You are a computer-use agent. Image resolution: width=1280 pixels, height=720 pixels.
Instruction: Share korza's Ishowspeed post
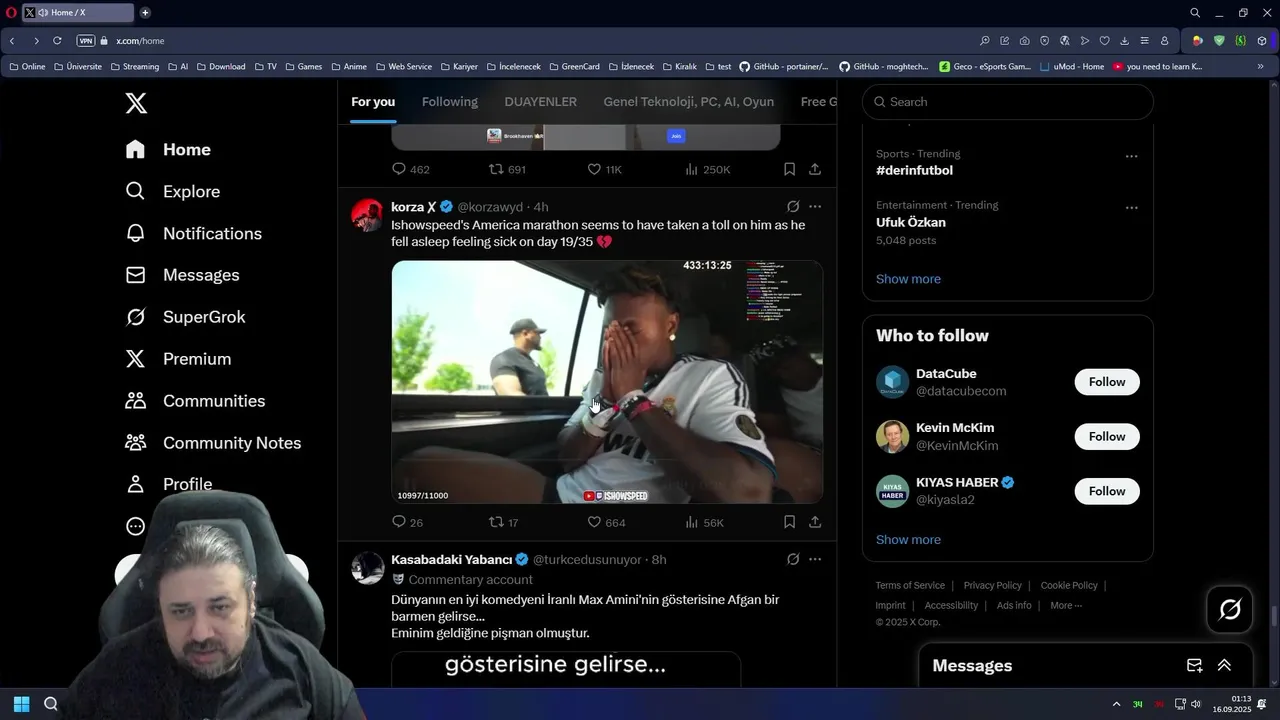[815, 522]
